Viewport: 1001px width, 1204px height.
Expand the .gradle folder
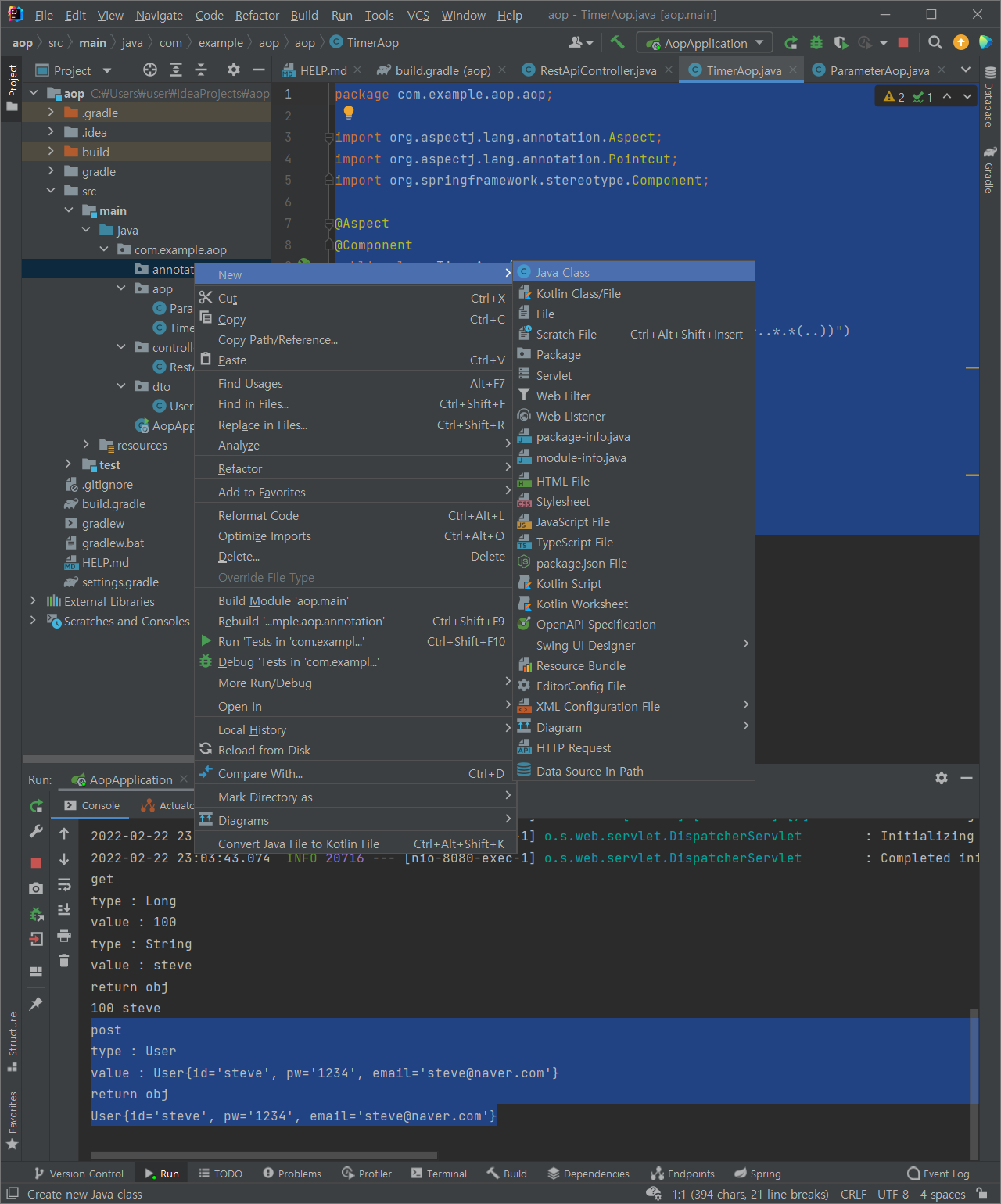click(x=51, y=113)
